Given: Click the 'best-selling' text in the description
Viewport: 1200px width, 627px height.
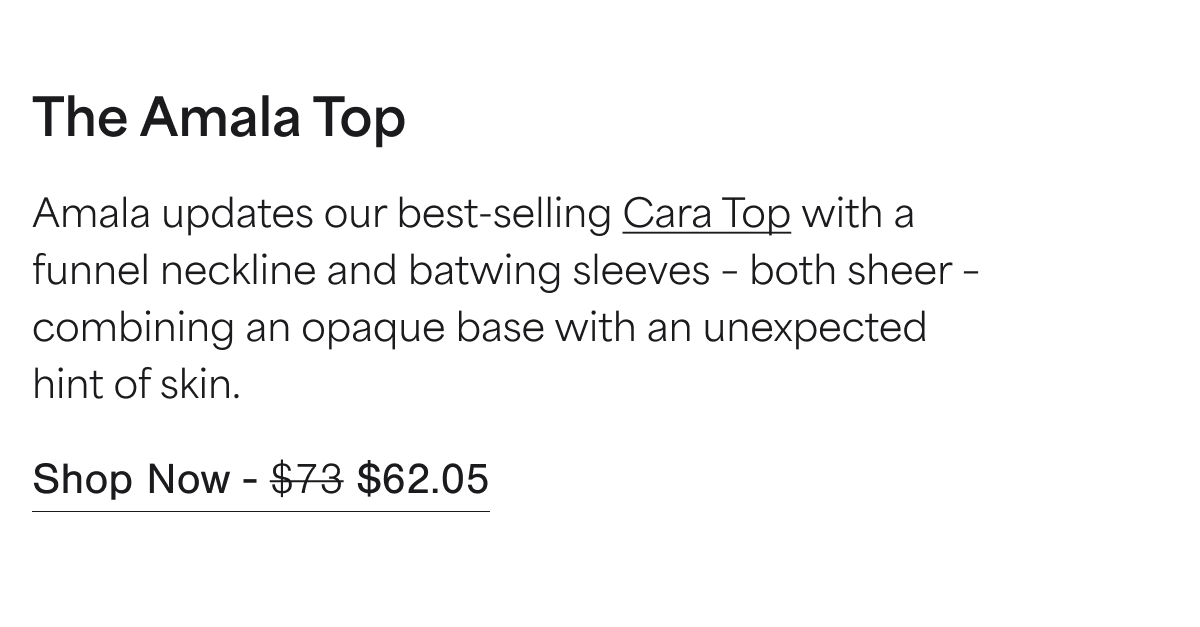Looking at the screenshot, I should coord(505,214).
